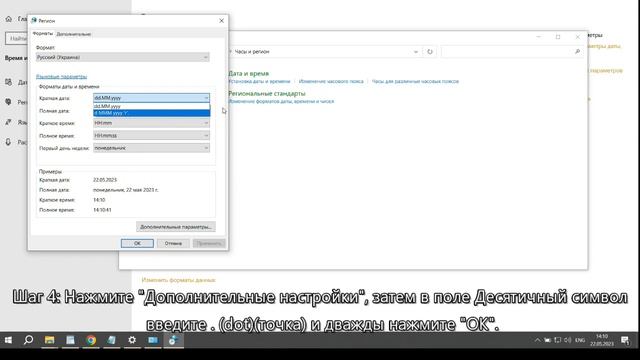The height and width of the screenshot is (360, 640).
Task: Click "Часы и регион" address bar path
Action: point(252,52)
